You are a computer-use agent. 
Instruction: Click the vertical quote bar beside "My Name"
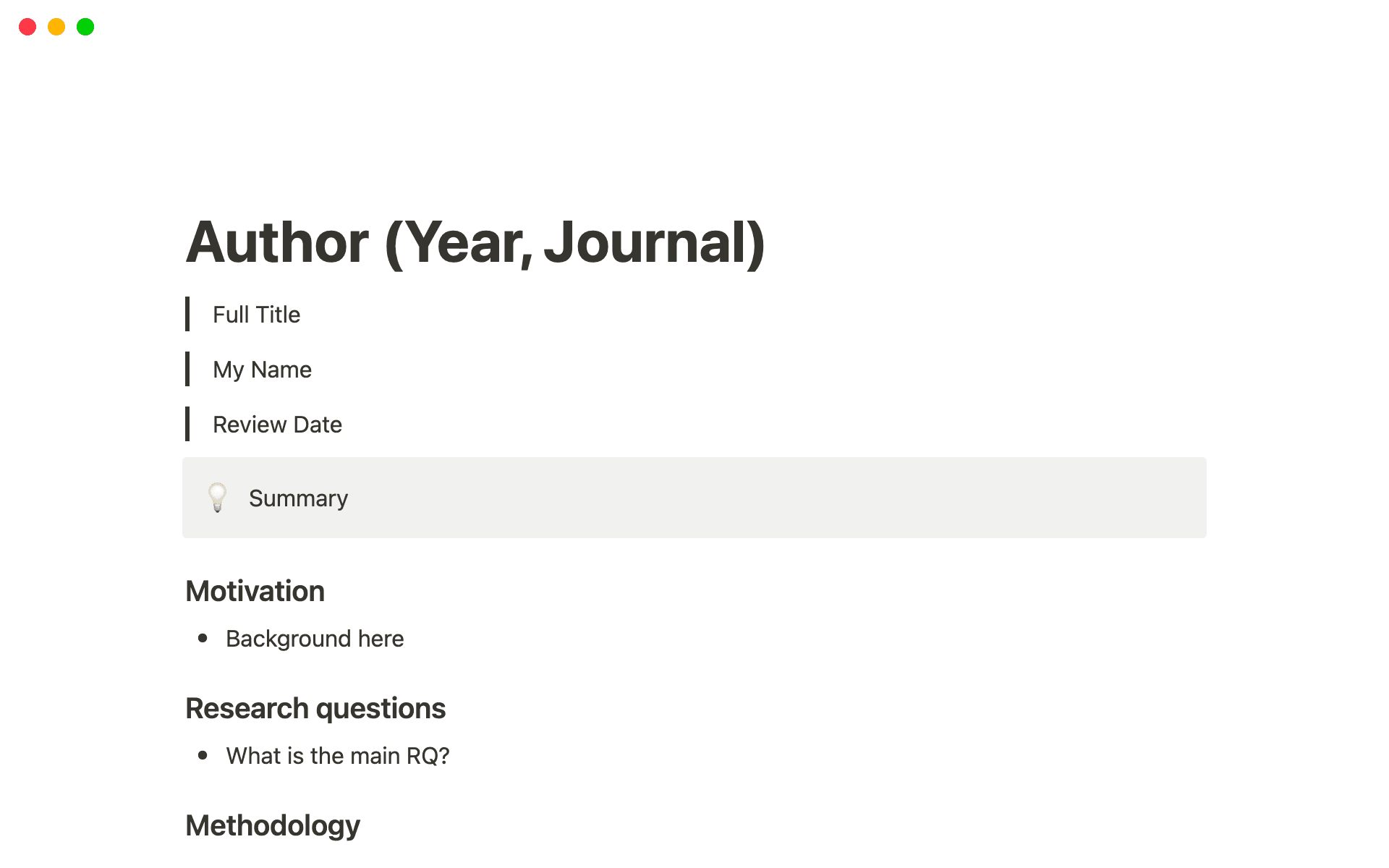187,369
